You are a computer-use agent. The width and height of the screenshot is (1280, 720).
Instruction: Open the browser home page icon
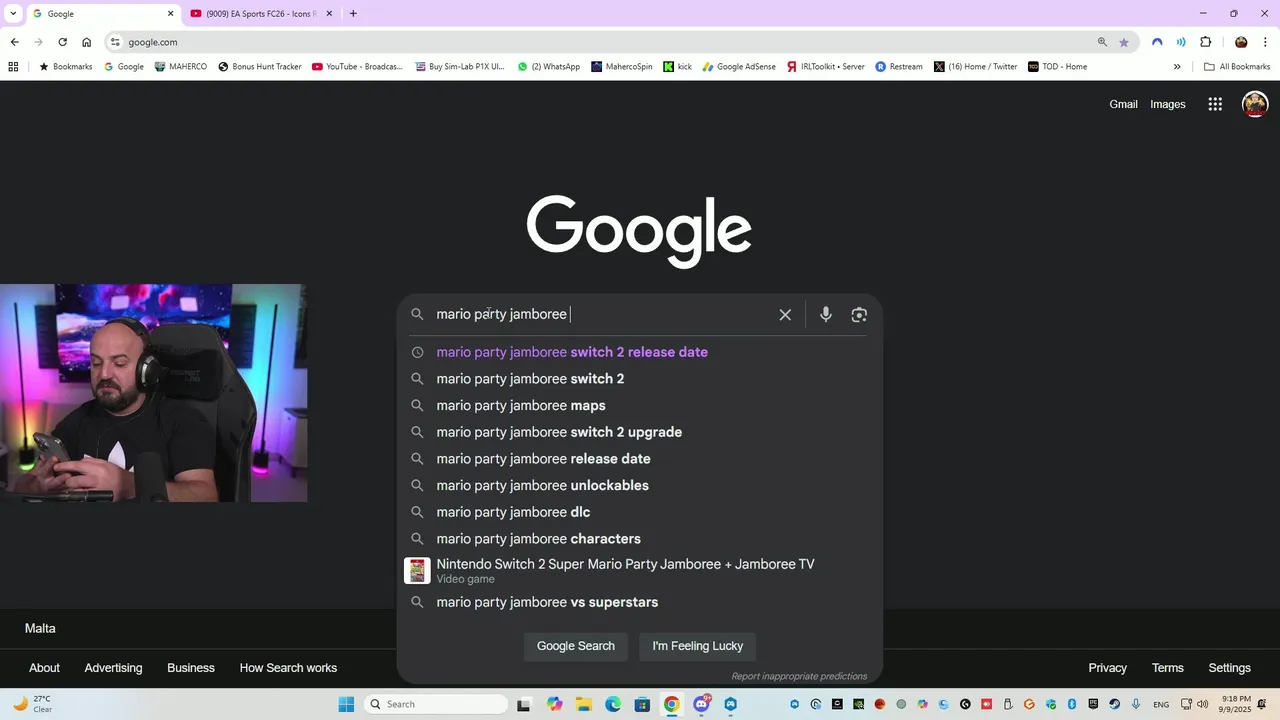coord(87,42)
